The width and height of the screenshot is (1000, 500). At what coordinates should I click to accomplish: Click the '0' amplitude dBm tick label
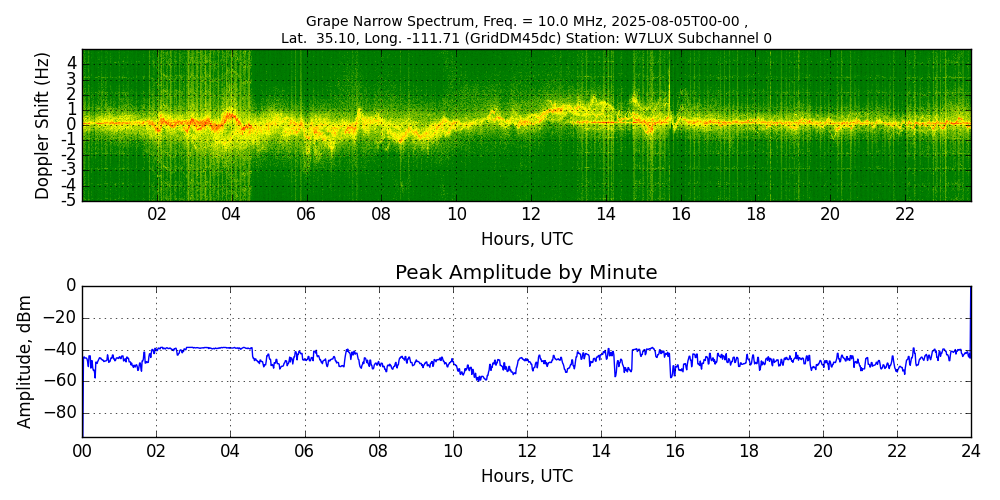(71, 287)
